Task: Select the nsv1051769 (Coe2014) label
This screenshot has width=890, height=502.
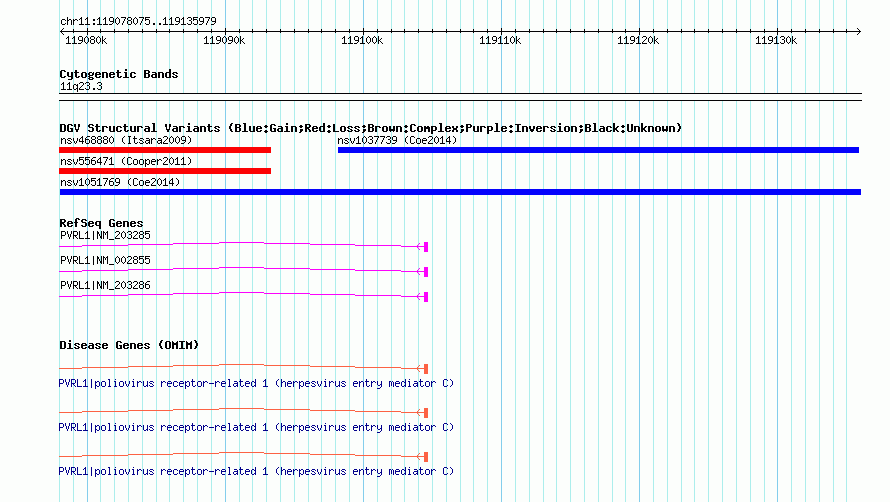Action: [120, 182]
